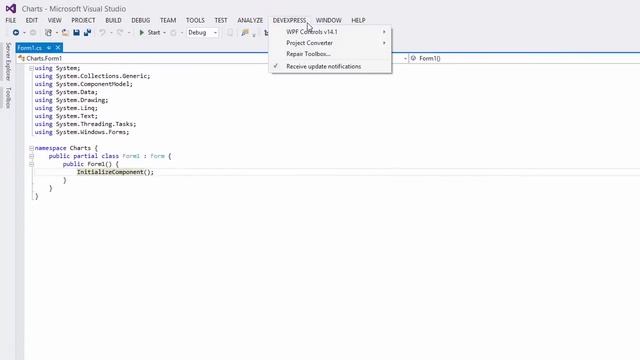Choose Repair Toolbox... menu entry

pos(330,54)
